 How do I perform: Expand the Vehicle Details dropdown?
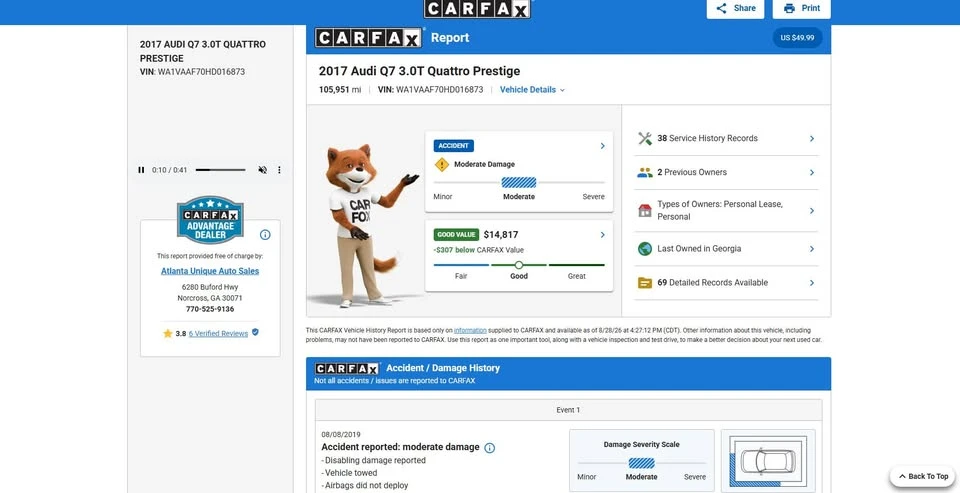click(532, 89)
